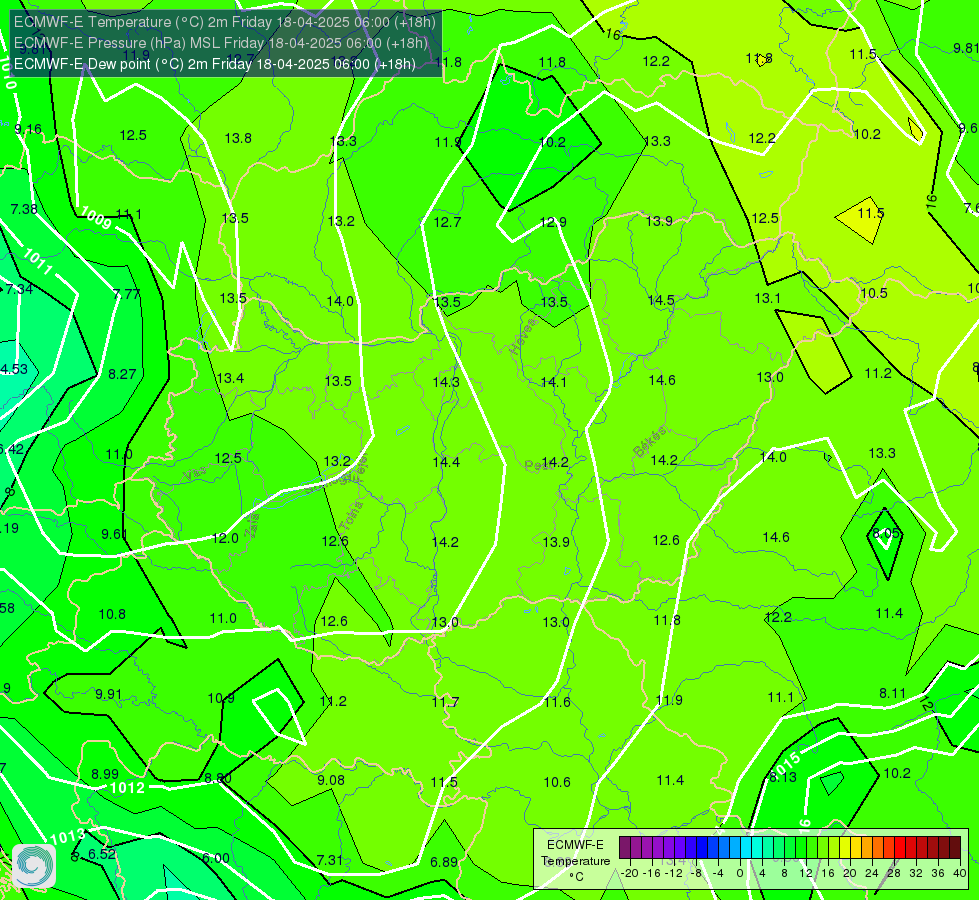This screenshot has width=979, height=900.
Task: Click the dew point value '13.1'
Action: pyautogui.click(x=767, y=299)
